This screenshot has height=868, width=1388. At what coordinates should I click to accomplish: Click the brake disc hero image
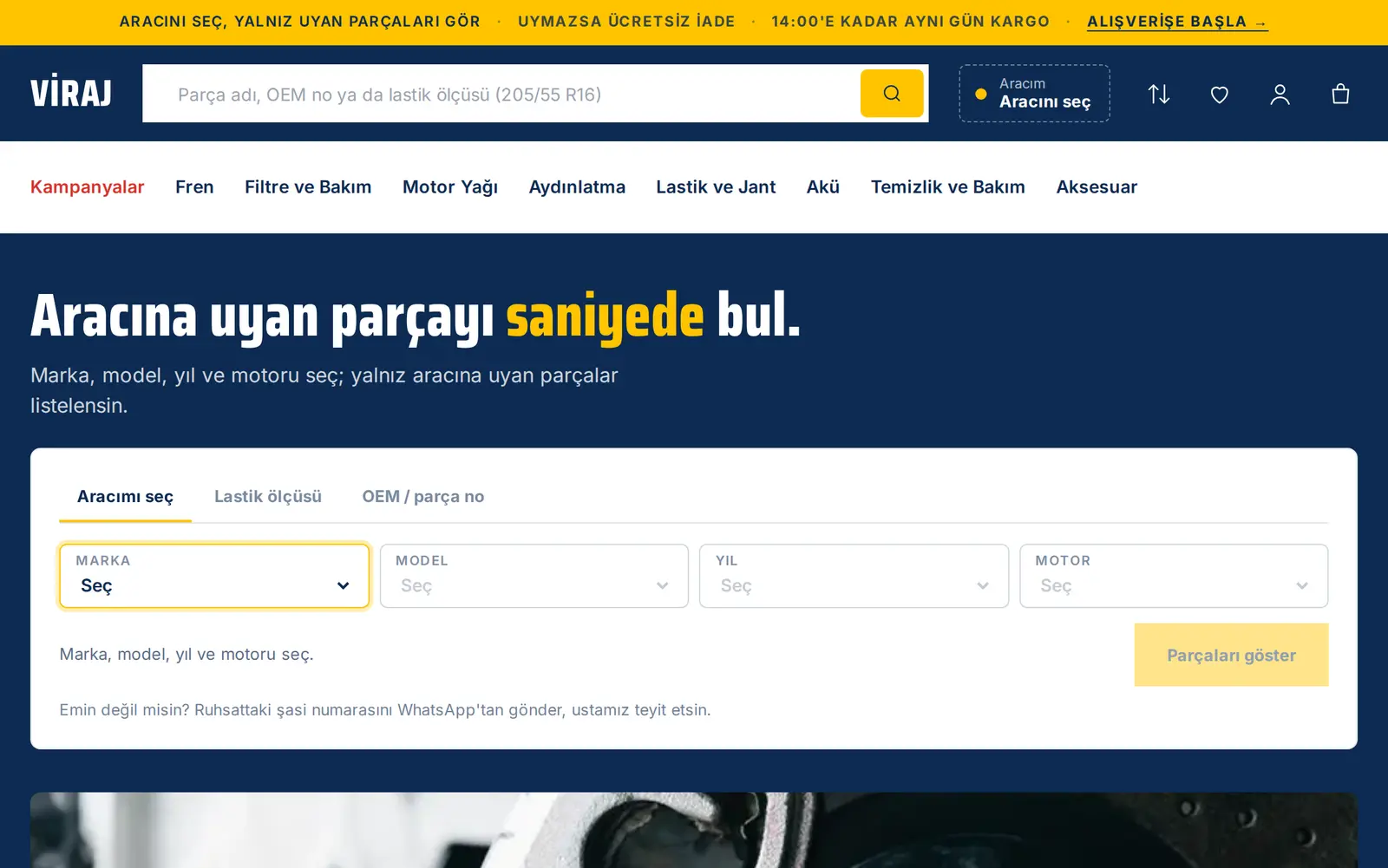coord(694,830)
